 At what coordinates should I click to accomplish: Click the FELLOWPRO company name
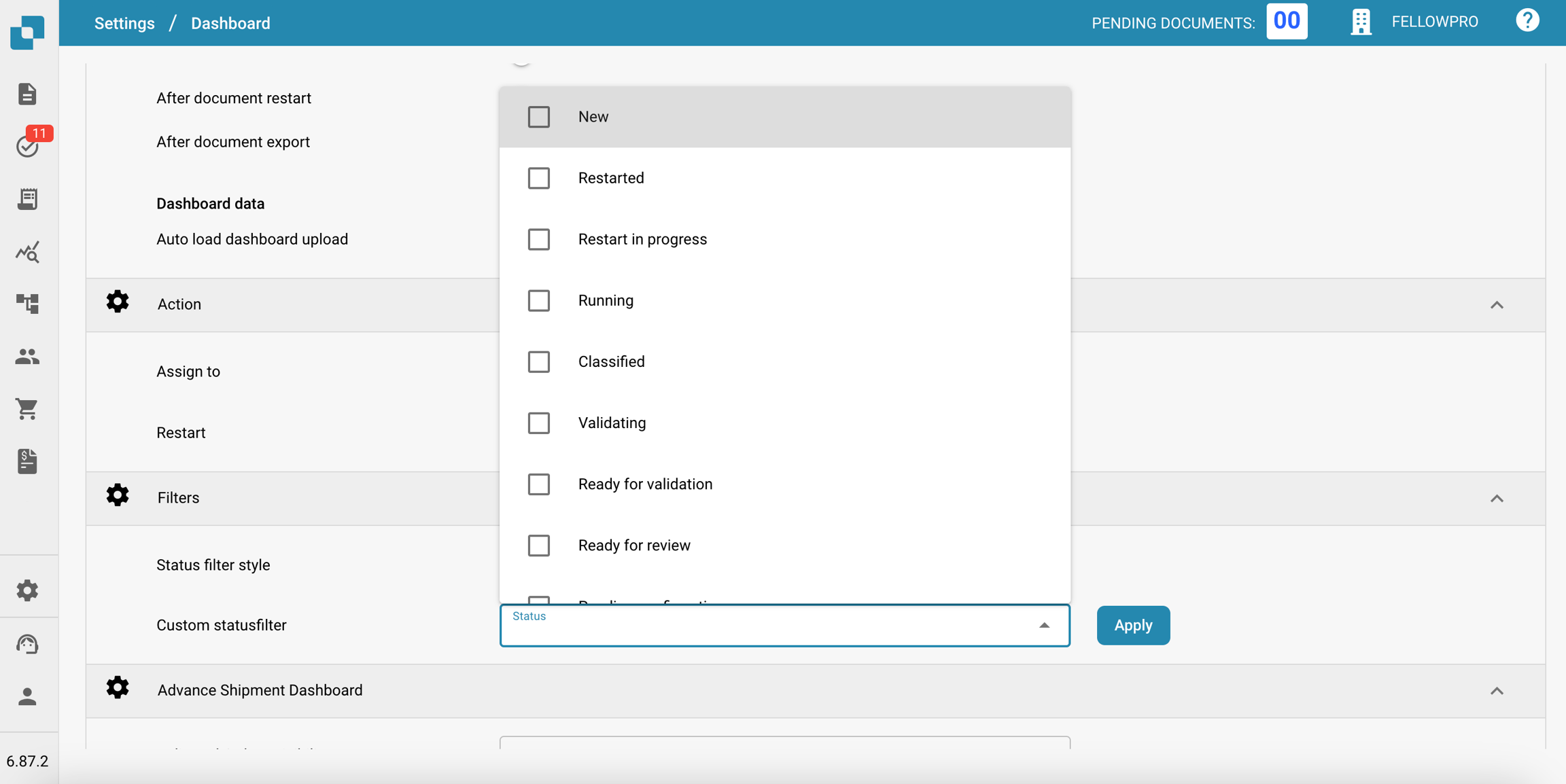[1434, 22]
